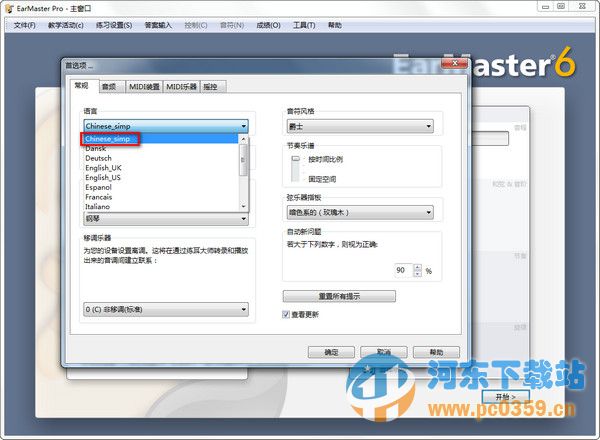600x440 pixels.
Task: Open the 教学活动(c) menu
Action: click(65, 25)
